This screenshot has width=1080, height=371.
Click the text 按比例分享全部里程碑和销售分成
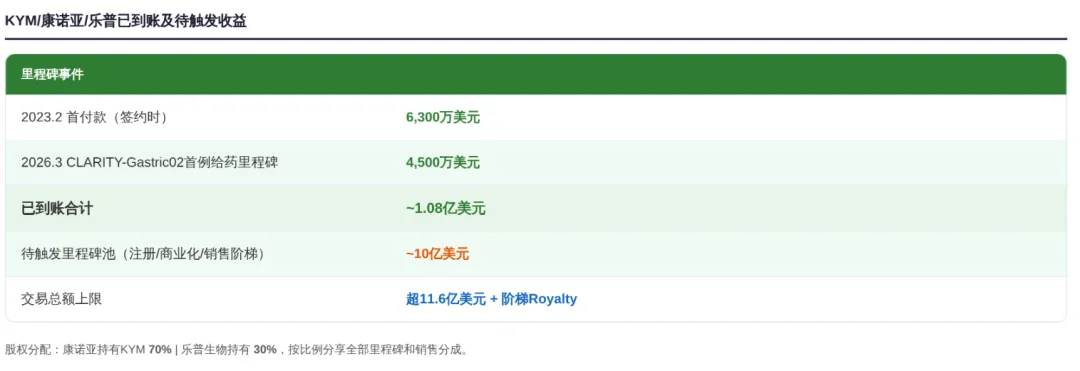374,350
